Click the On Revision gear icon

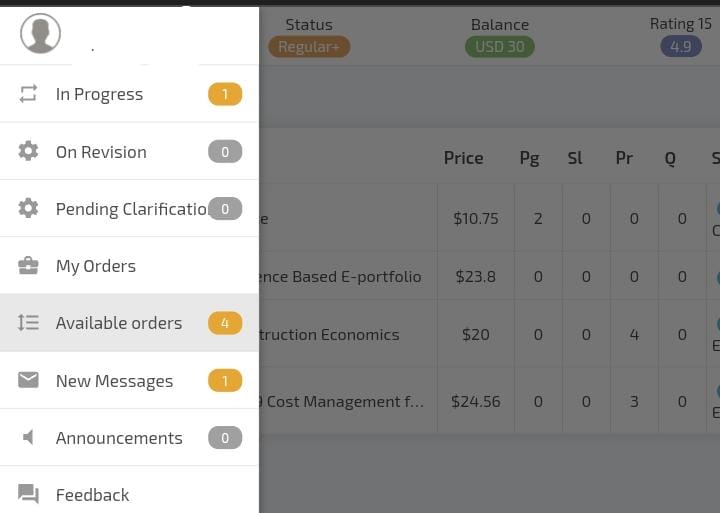(x=28, y=151)
